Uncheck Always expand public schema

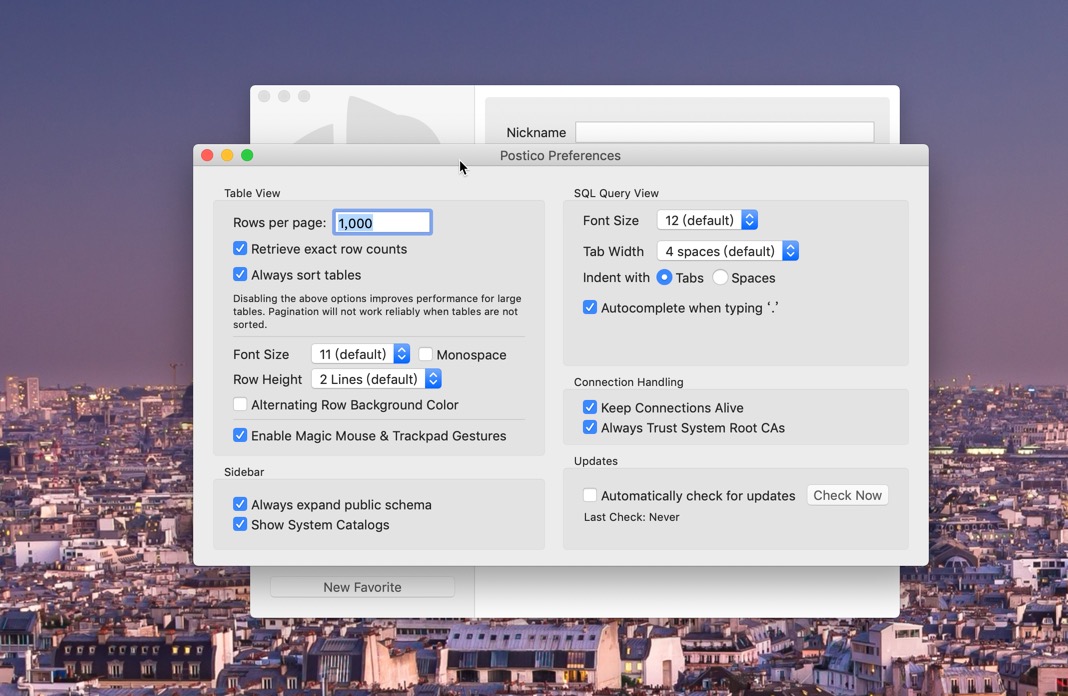(240, 504)
